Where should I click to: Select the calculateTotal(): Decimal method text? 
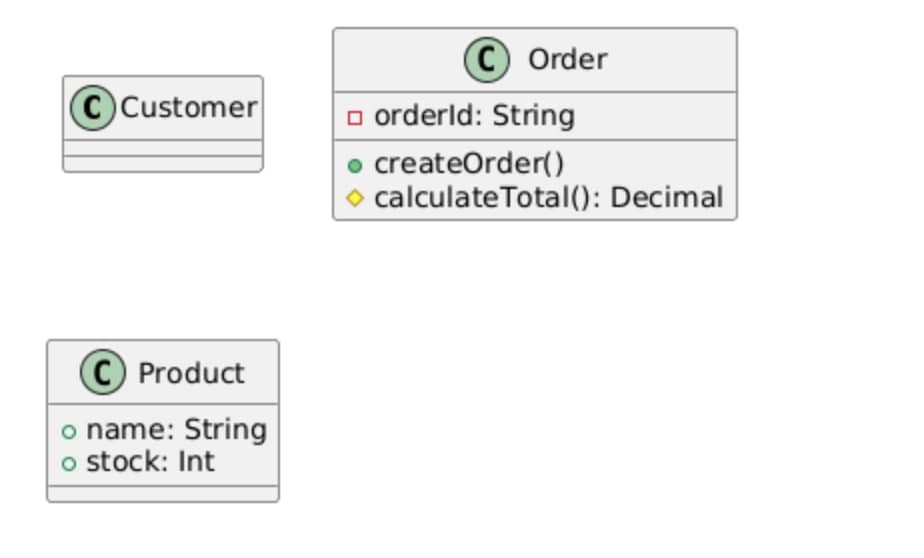coord(549,197)
